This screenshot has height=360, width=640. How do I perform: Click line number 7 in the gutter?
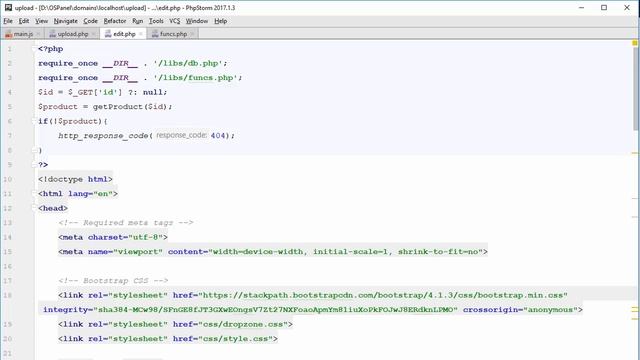(9, 136)
